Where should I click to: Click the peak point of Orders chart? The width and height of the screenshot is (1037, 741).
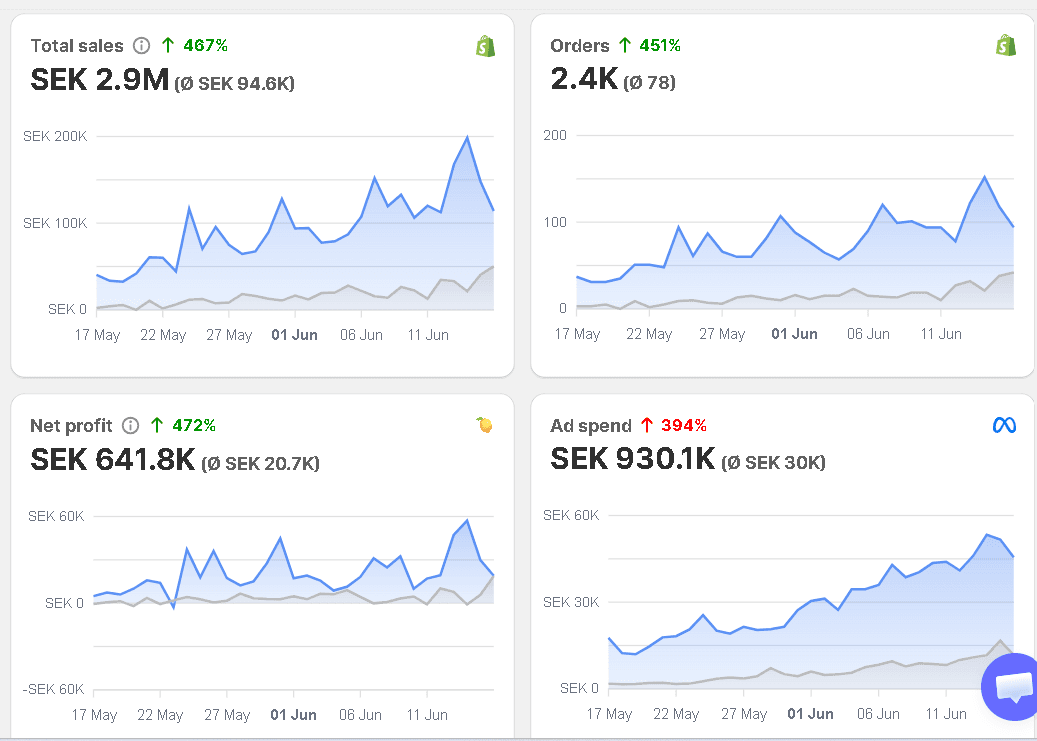pos(985,177)
